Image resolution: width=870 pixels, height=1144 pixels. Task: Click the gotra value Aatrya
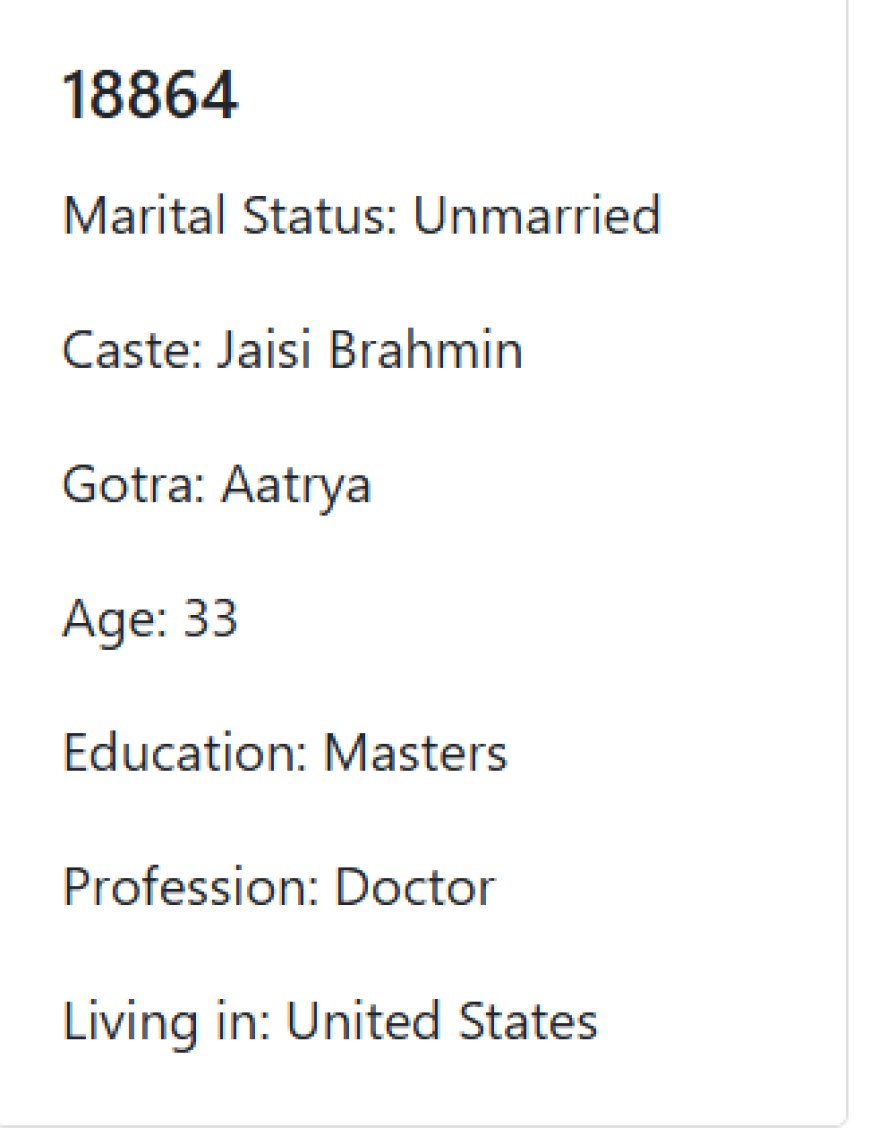296,486
